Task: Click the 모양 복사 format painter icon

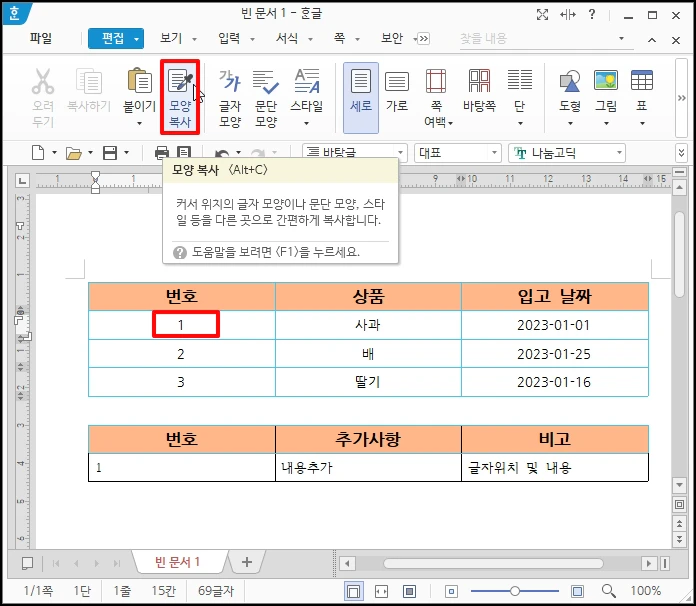Action: click(180, 81)
